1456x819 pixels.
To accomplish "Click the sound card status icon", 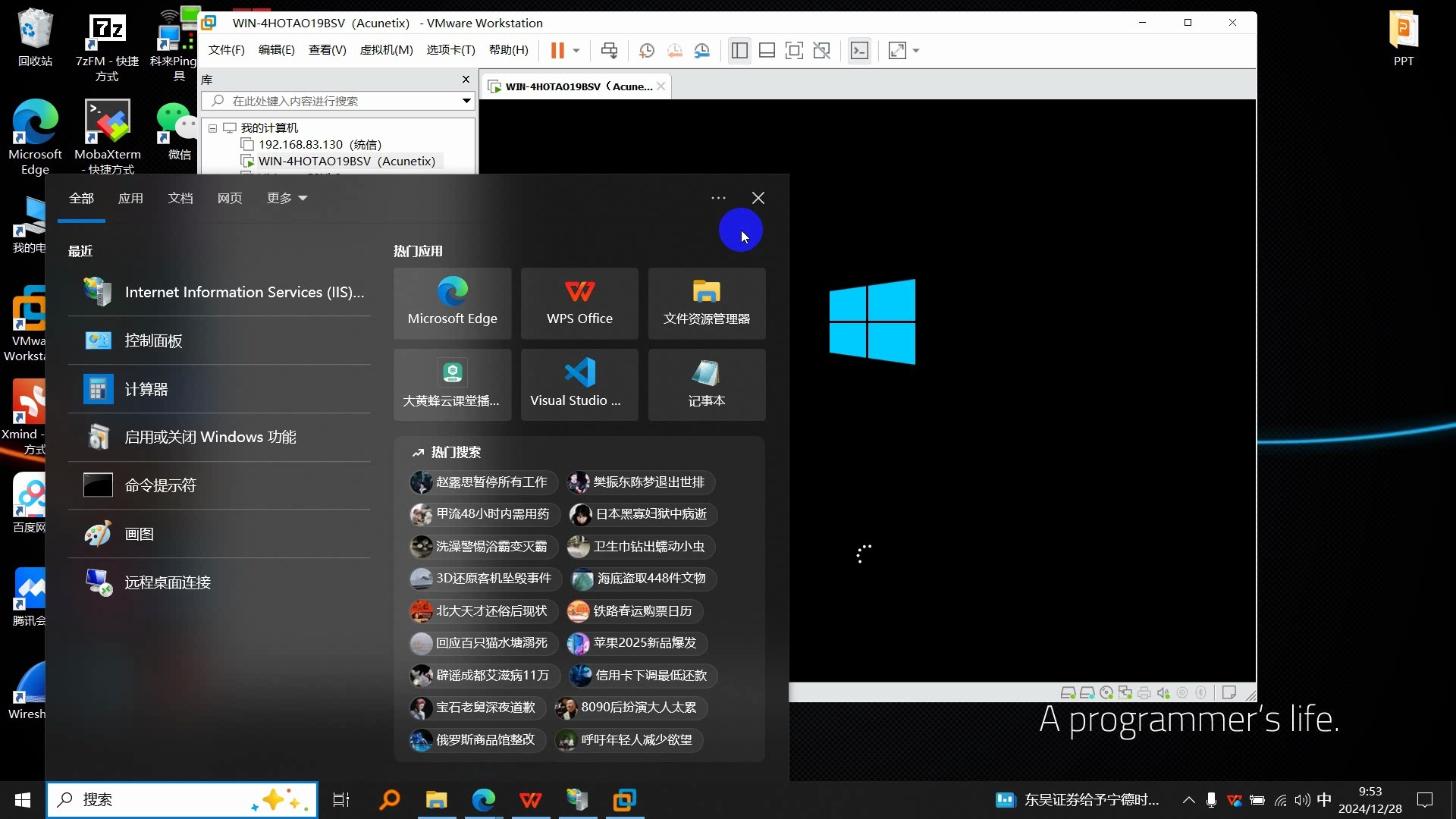I will coord(1163,692).
